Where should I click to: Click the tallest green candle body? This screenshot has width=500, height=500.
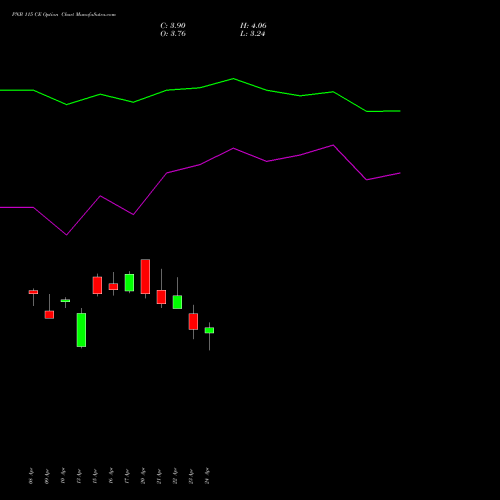(x=81, y=330)
